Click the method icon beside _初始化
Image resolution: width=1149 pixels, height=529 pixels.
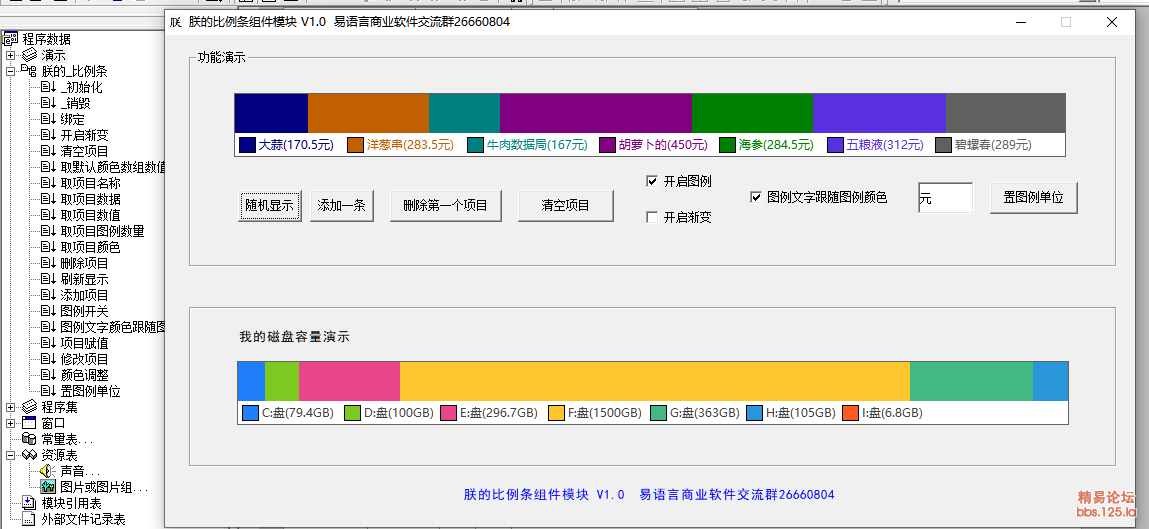[48, 87]
